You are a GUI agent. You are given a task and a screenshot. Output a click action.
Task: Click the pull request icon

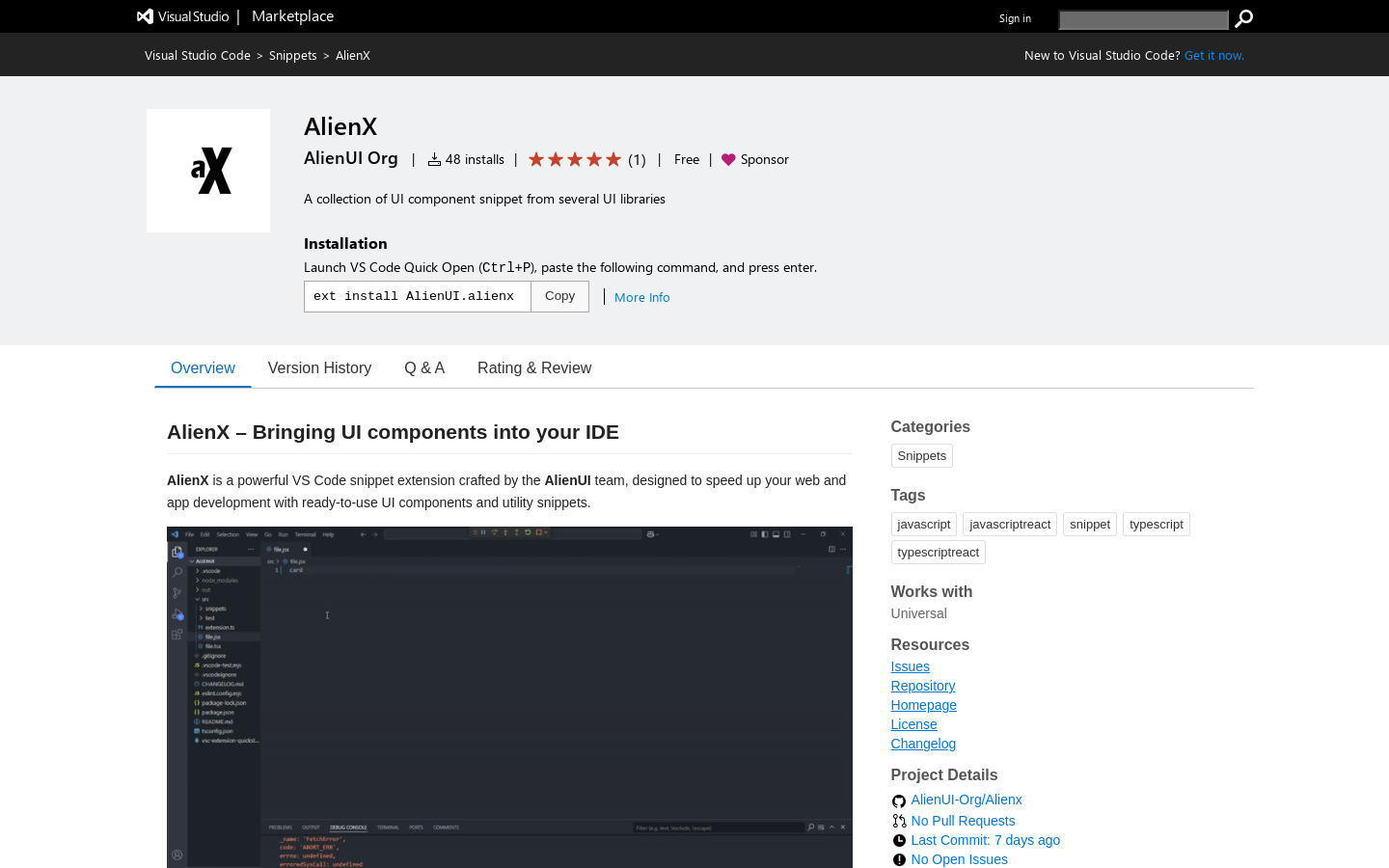click(899, 821)
